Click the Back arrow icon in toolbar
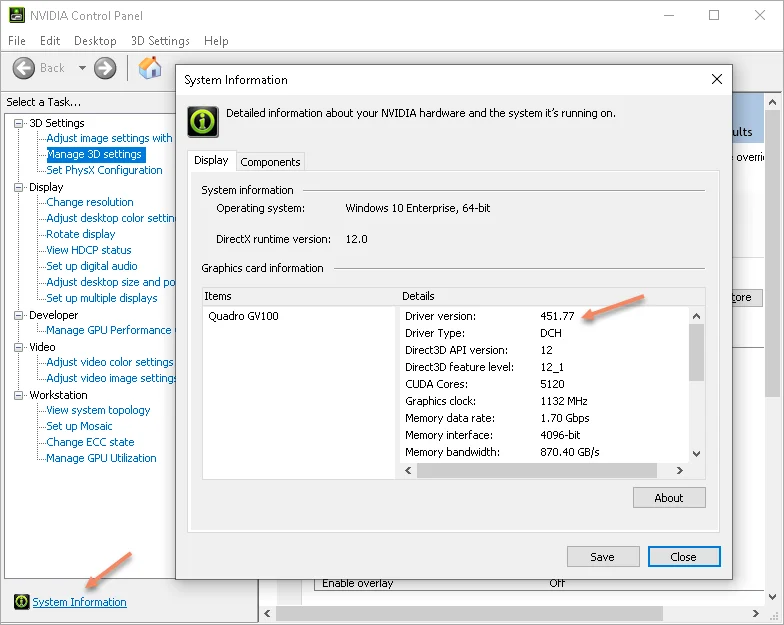784x625 pixels. point(24,68)
